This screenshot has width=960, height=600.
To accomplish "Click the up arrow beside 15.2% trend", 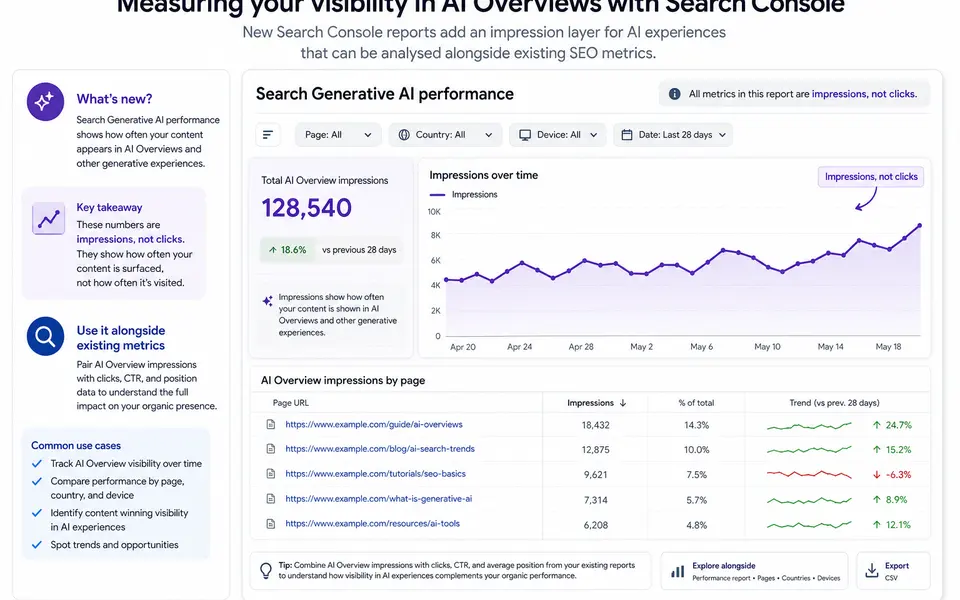I will 877,449.
